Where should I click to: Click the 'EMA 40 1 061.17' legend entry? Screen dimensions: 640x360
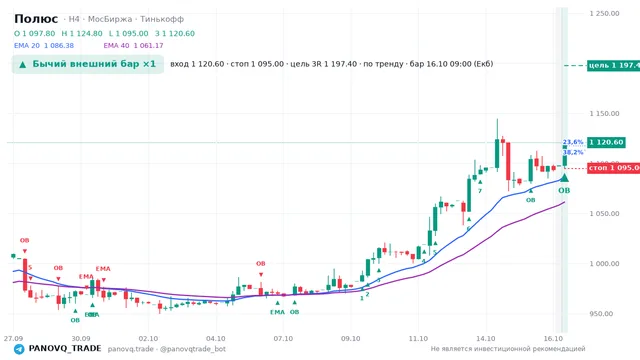[x=133, y=46]
